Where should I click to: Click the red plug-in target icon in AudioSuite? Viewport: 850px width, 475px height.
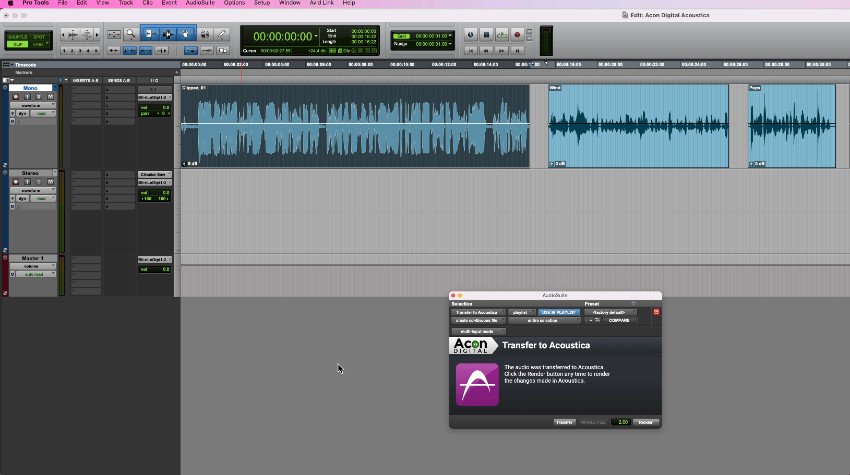pos(656,312)
